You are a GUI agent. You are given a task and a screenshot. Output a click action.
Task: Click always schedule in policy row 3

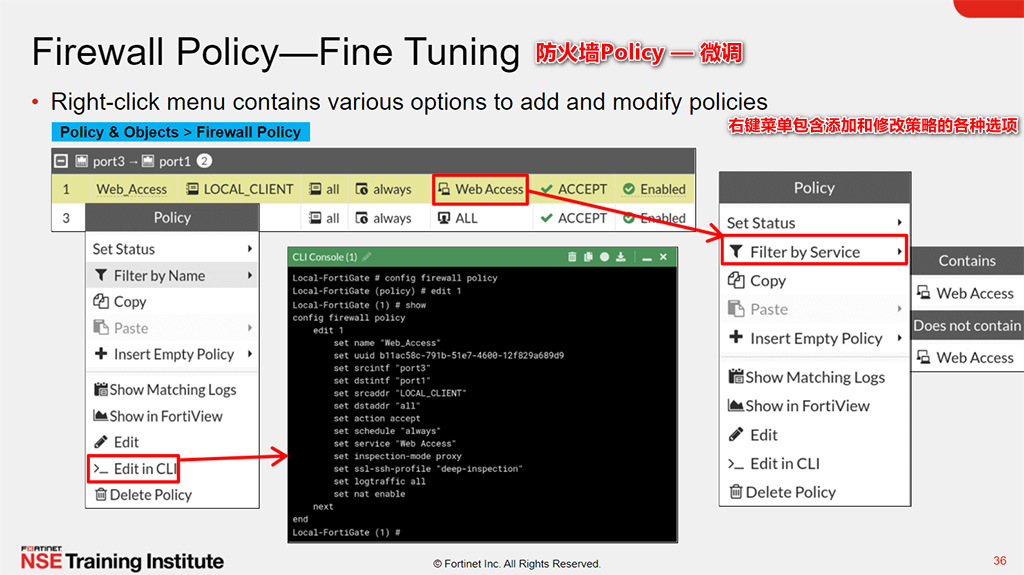[383, 218]
